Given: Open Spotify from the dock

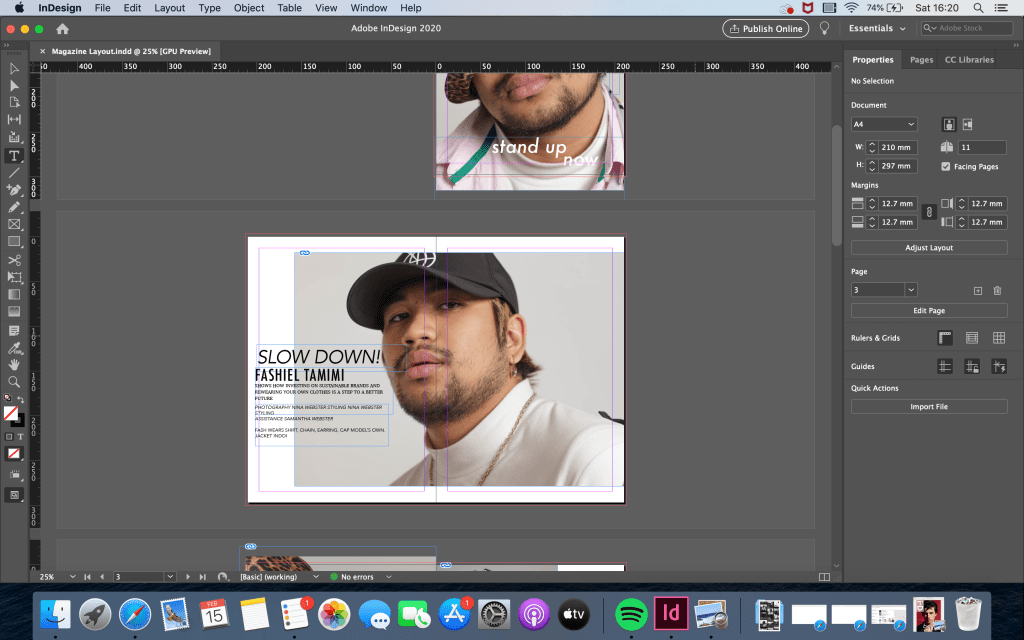Looking at the screenshot, I should point(630,613).
